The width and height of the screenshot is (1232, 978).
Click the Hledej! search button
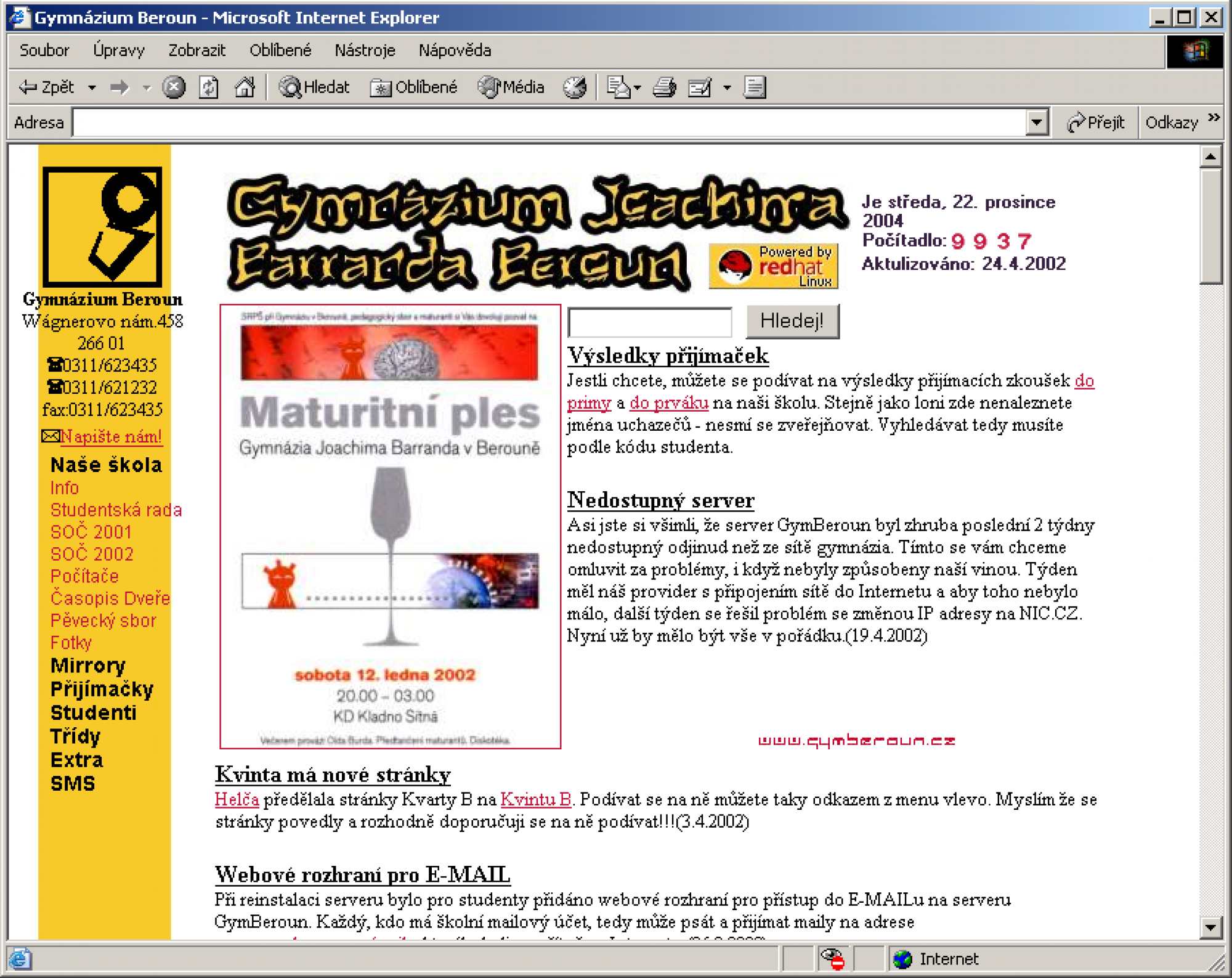792,321
